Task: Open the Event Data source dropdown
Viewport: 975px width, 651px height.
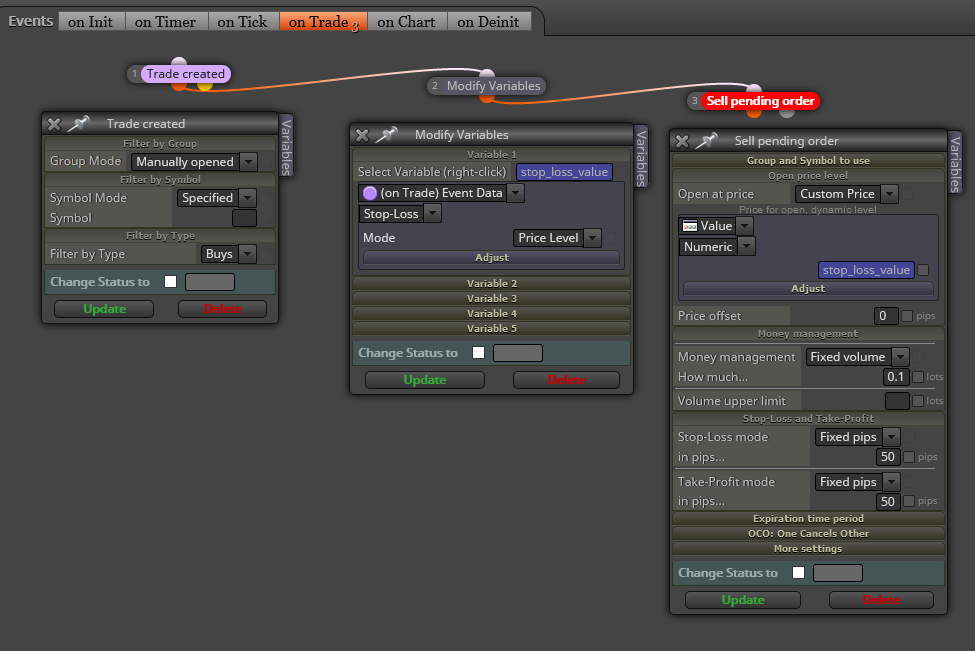Action: [441, 193]
